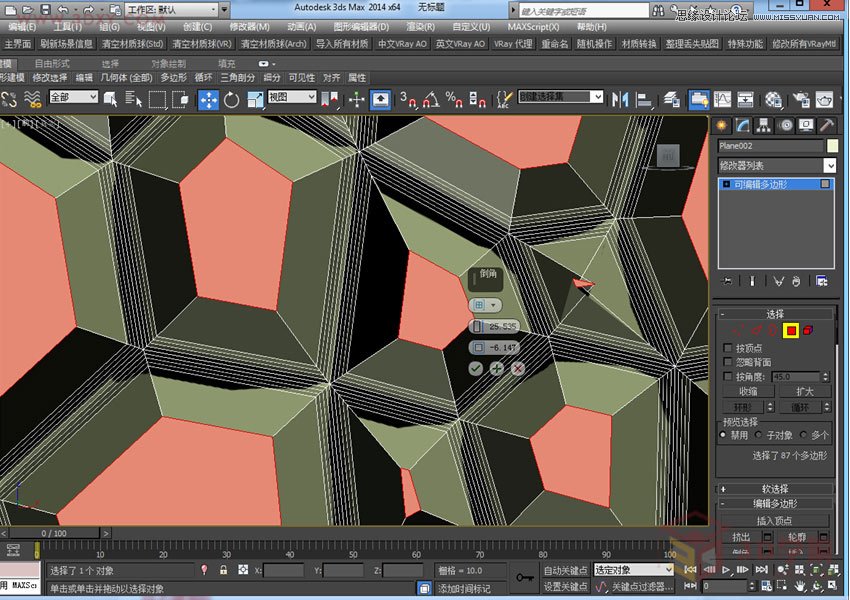Image resolution: width=850 pixels, height=600 pixels.
Task: Toggle Show End Result icon
Action: coord(752,281)
